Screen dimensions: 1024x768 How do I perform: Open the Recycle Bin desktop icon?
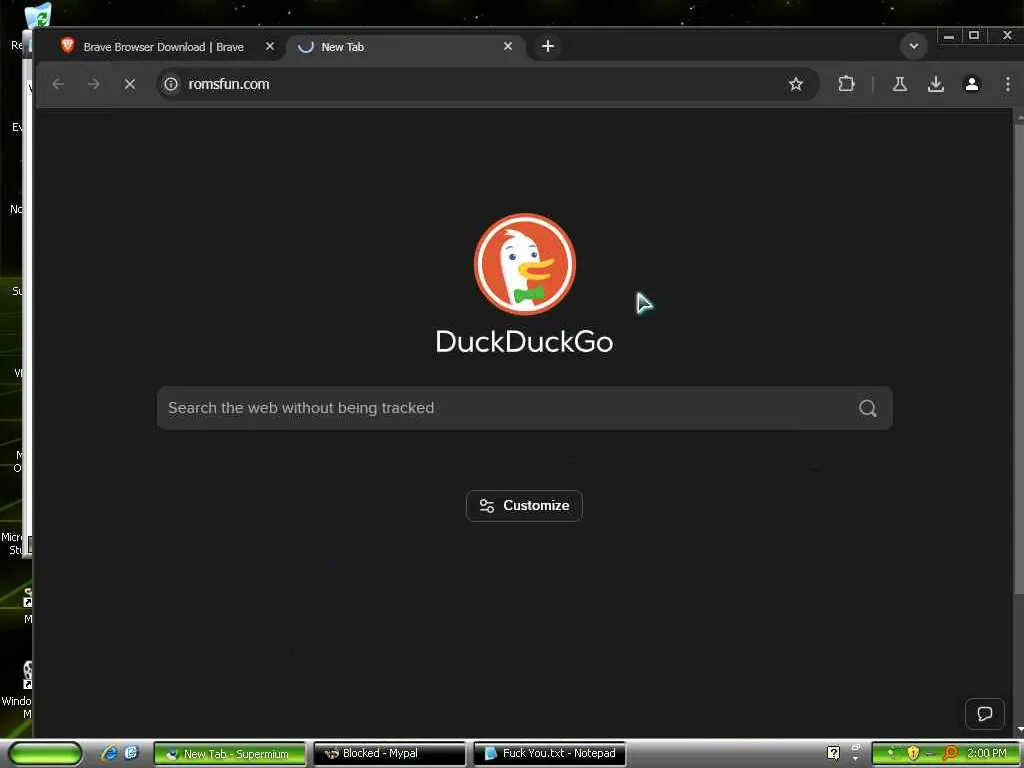[x=37, y=16]
